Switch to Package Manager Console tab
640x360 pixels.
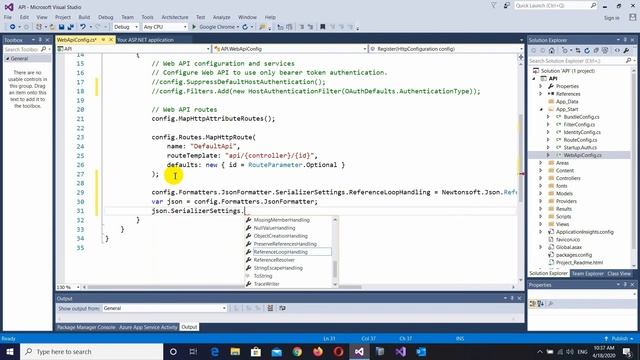point(87,327)
